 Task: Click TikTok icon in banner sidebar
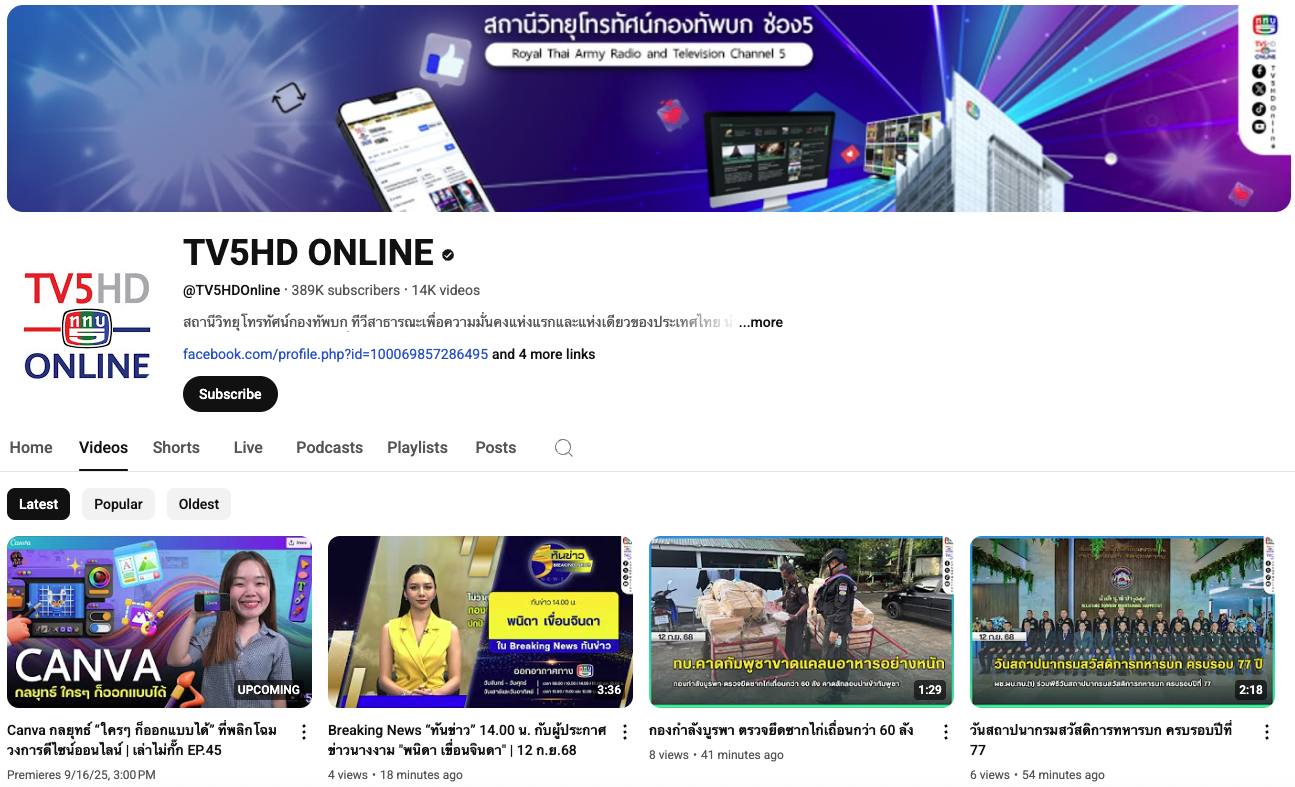coord(1259,108)
